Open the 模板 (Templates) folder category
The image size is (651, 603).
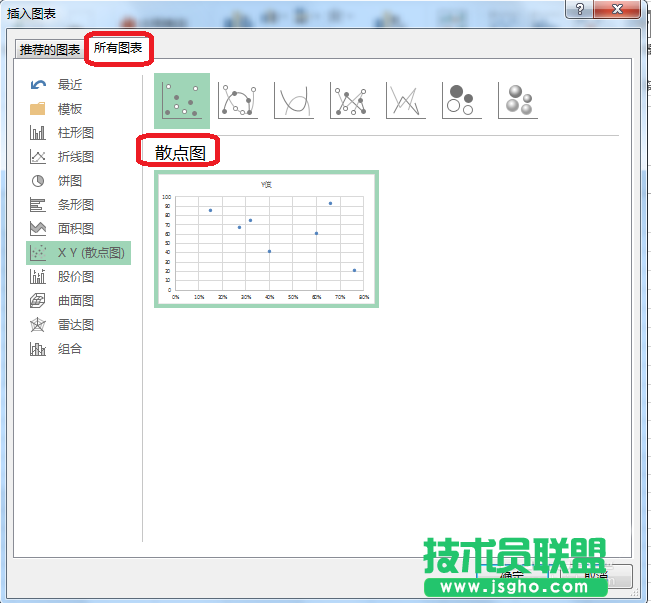(78, 109)
